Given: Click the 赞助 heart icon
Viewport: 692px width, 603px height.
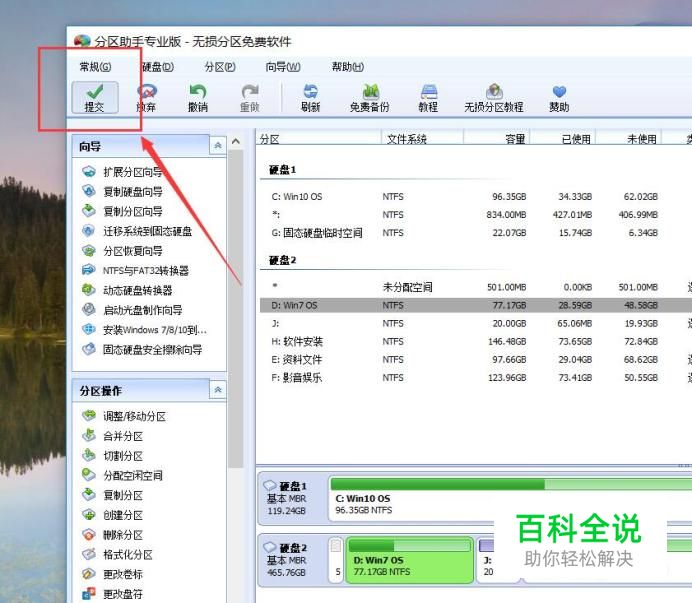Looking at the screenshot, I should (559, 92).
